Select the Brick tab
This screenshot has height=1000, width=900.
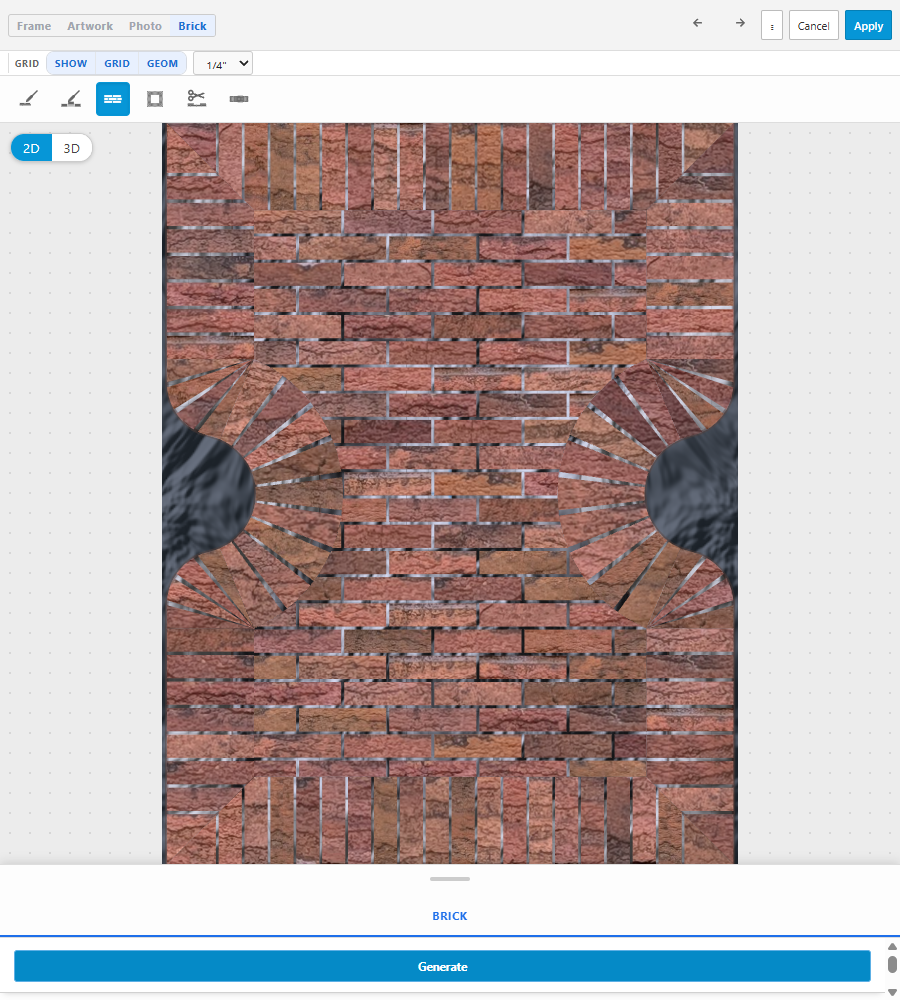192,26
